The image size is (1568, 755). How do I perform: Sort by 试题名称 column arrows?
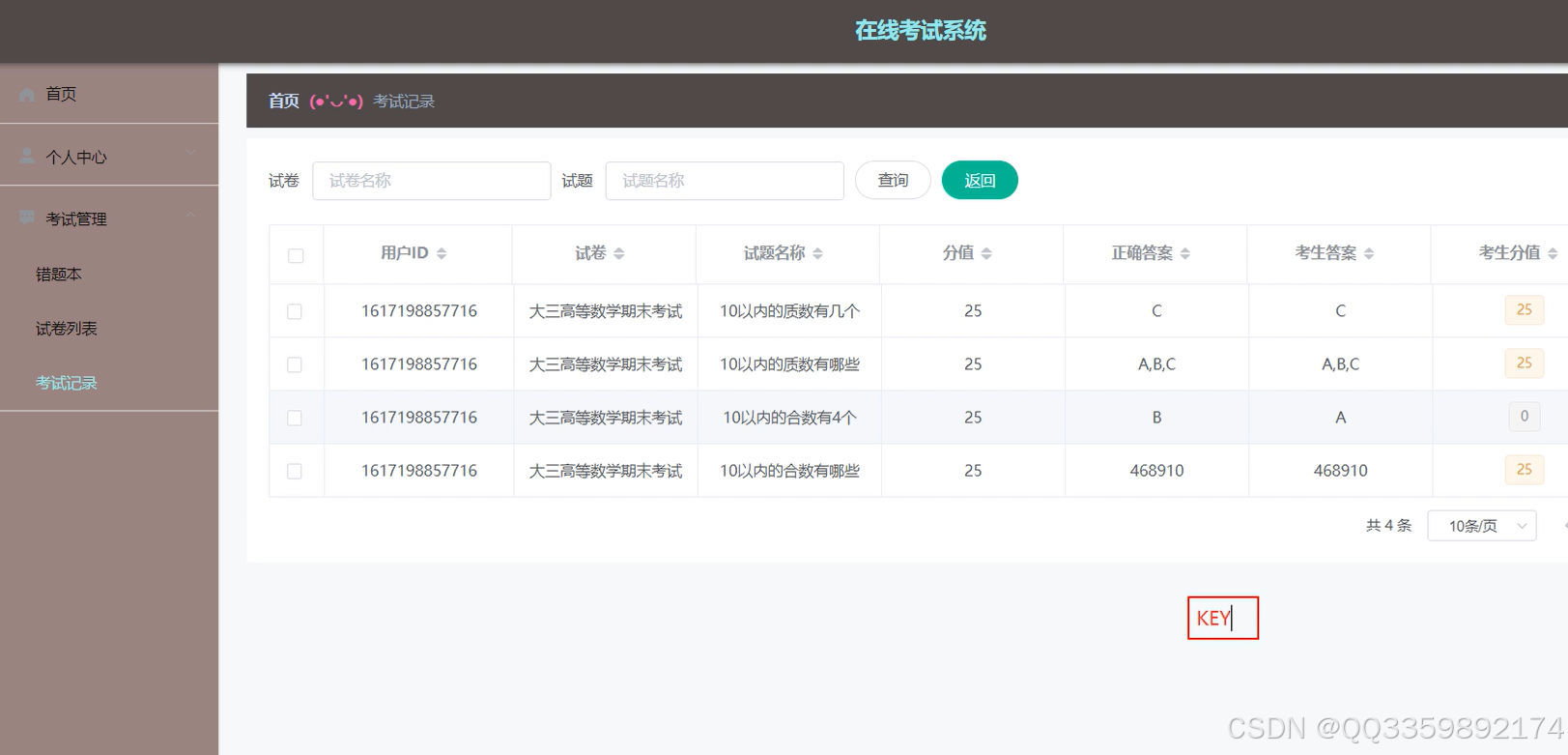817,253
